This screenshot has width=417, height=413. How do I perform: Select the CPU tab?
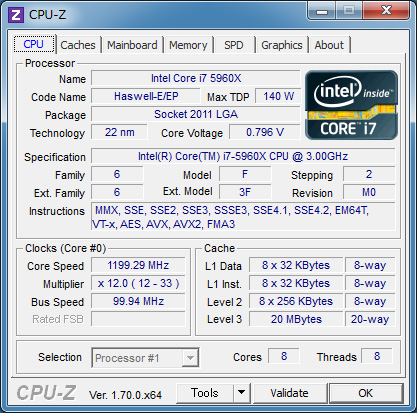tap(34, 44)
